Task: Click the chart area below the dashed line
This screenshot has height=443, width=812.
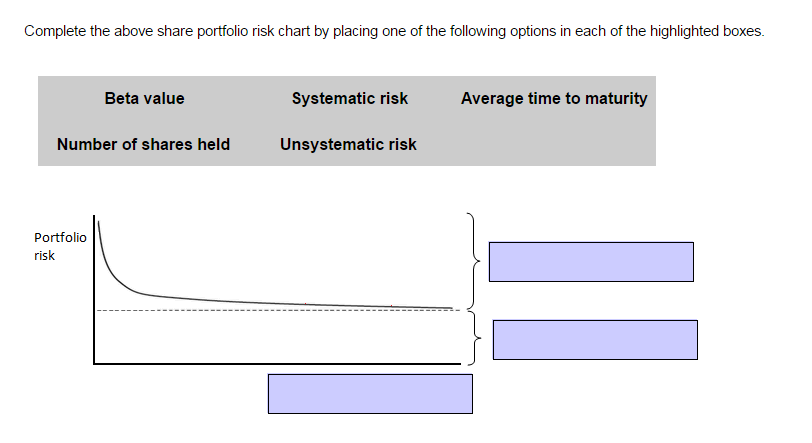Action: pos(280,337)
